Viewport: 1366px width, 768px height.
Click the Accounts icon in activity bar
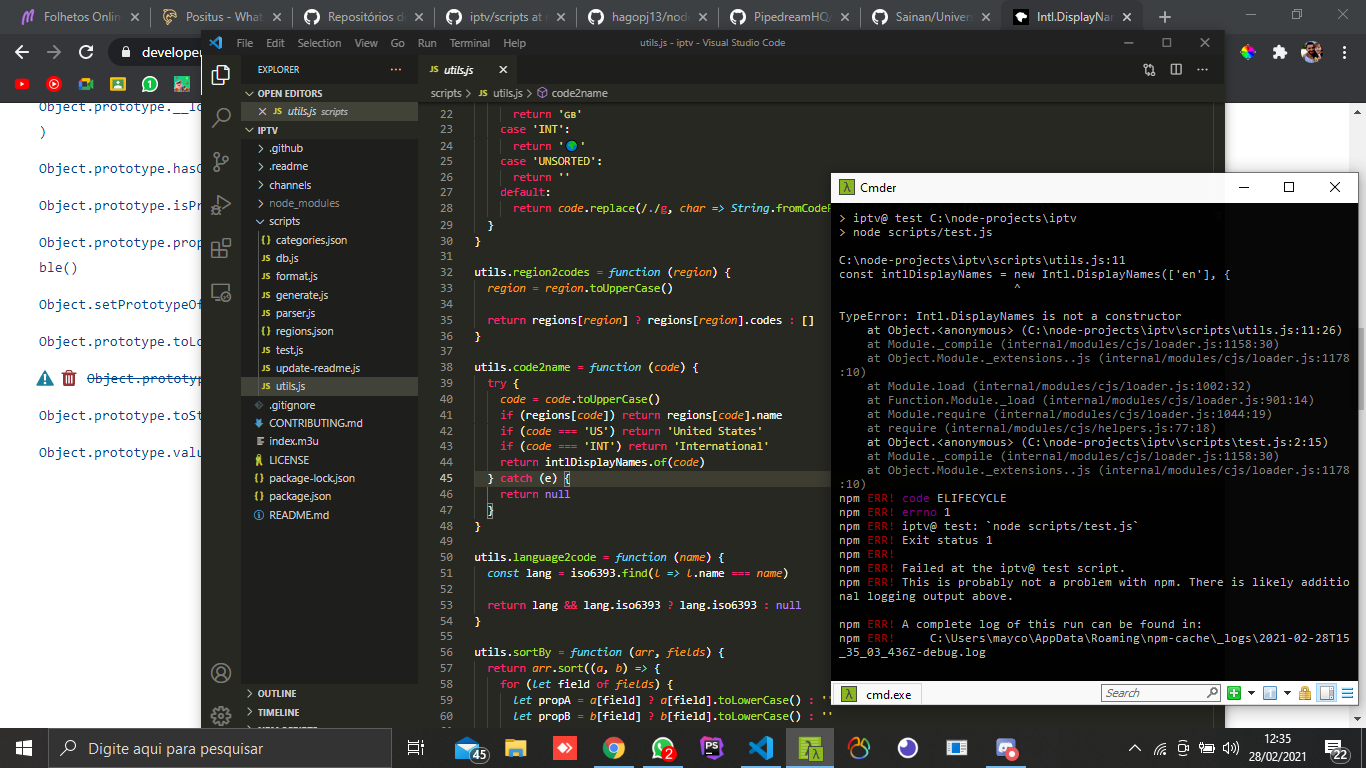(x=221, y=673)
